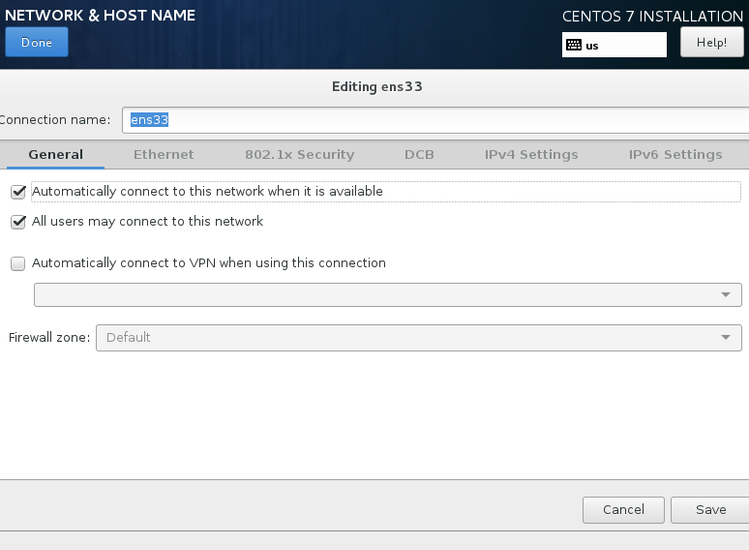749x550 pixels.
Task: Save the ens33 connection settings
Action: pos(710,510)
